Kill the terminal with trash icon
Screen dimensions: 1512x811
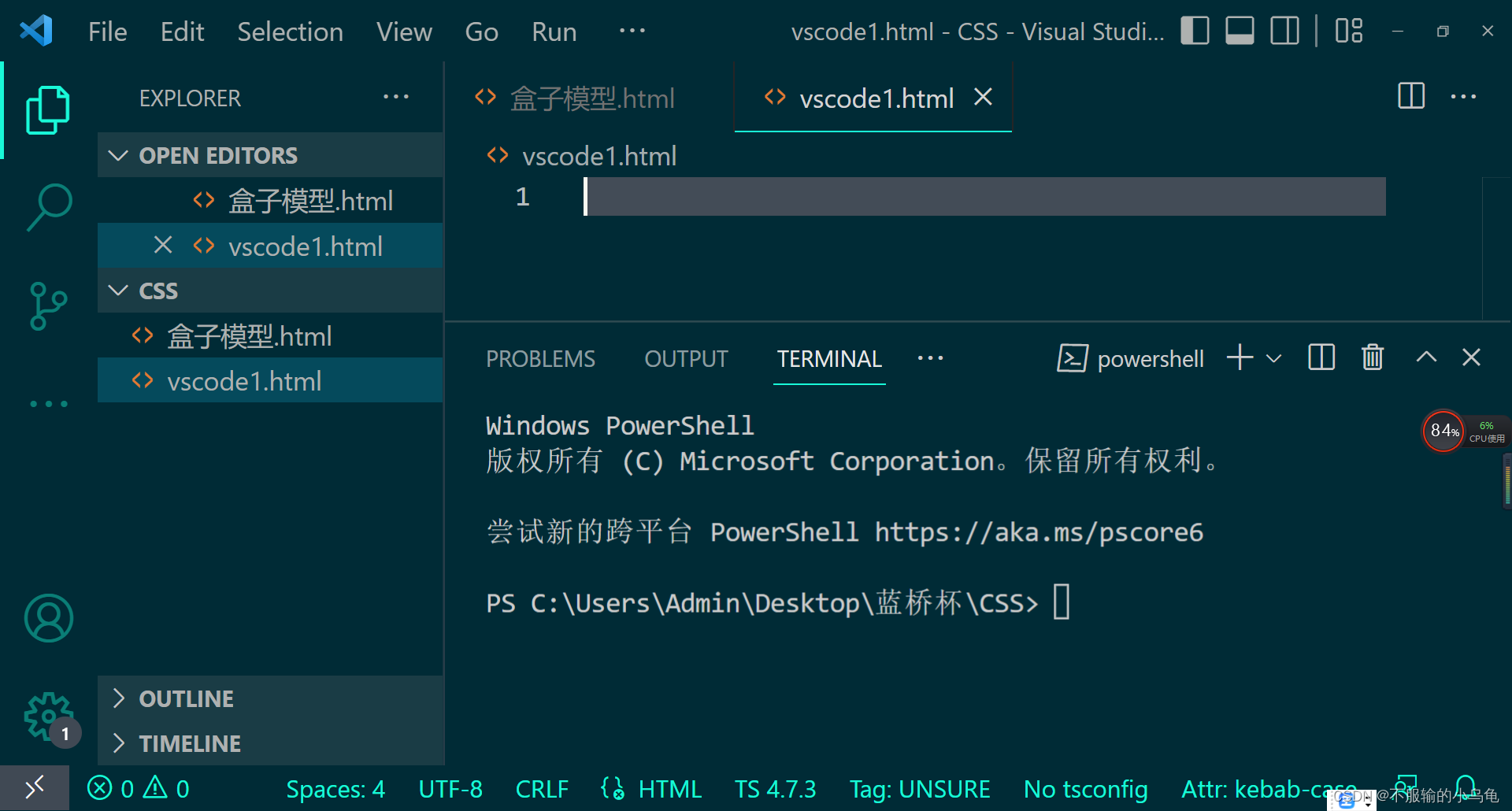point(1373,357)
